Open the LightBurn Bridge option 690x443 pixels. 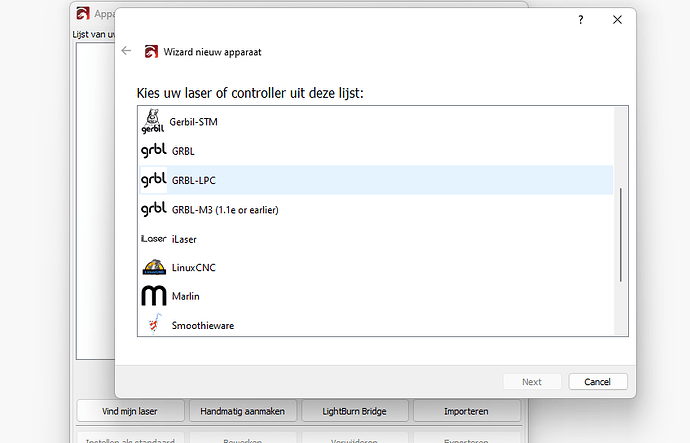[x=354, y=411]
